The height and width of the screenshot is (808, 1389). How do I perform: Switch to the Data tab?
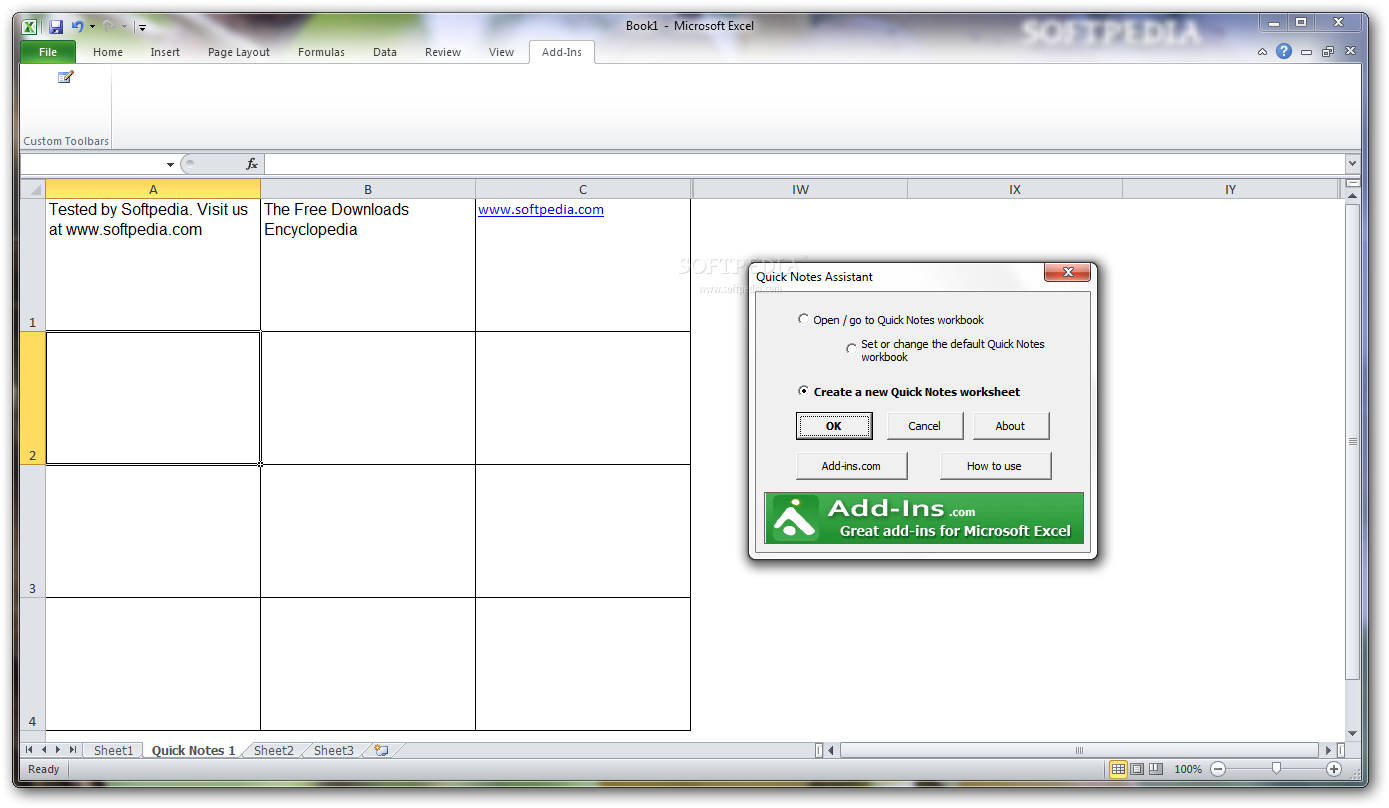pos(385,52)
